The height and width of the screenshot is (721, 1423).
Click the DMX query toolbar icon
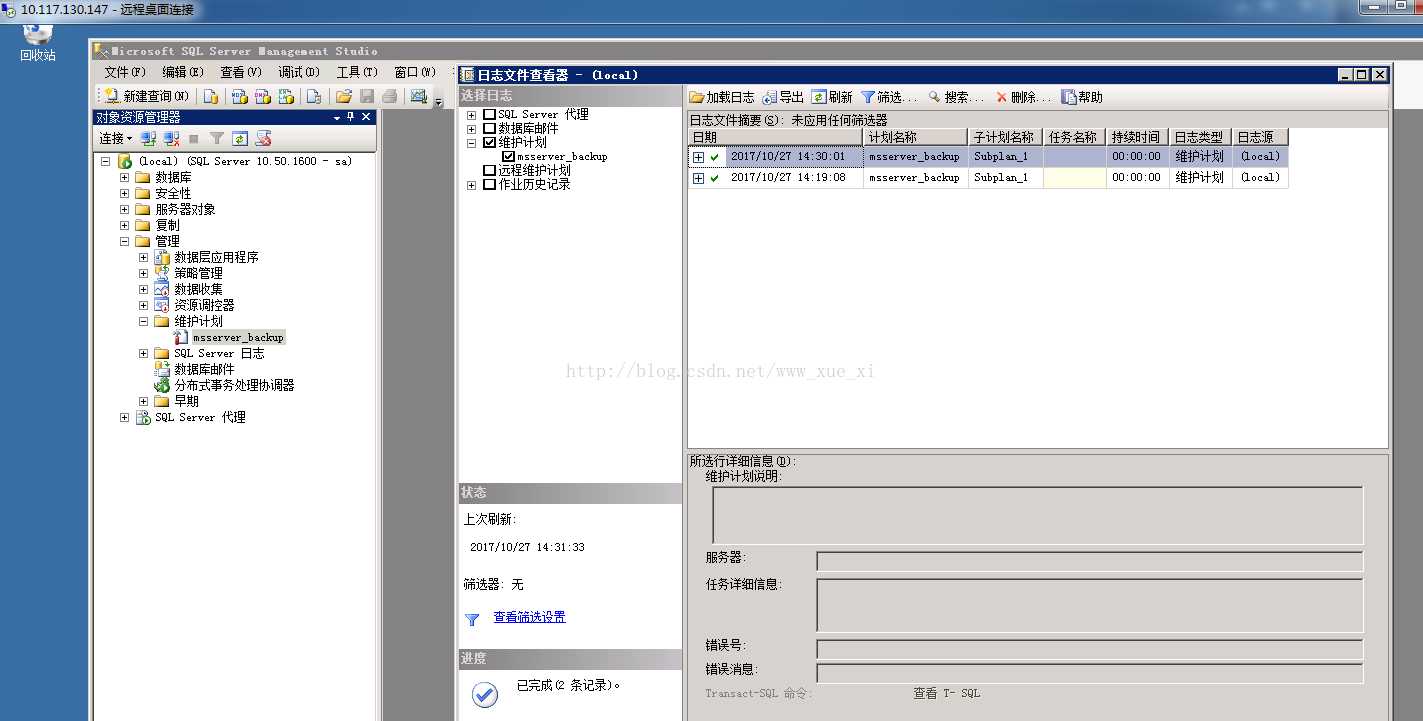point(263,96)
